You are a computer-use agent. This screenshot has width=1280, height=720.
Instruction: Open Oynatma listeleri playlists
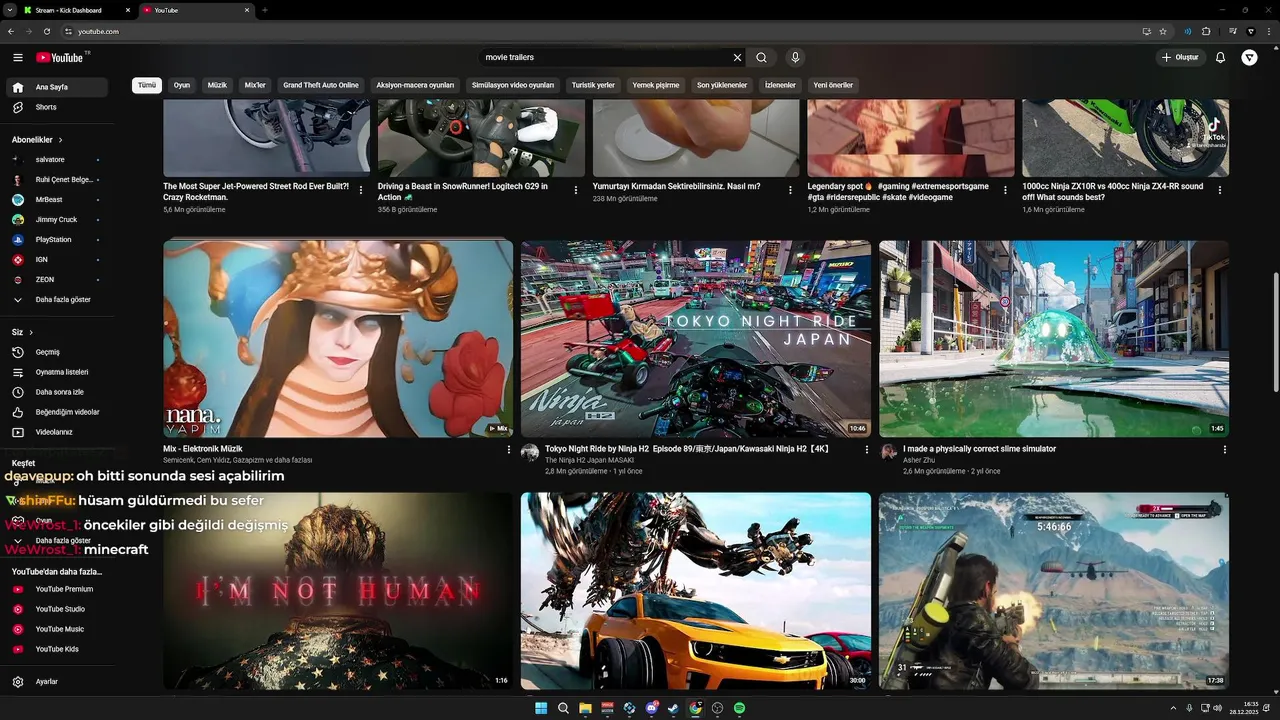click(x=55, y=372)
